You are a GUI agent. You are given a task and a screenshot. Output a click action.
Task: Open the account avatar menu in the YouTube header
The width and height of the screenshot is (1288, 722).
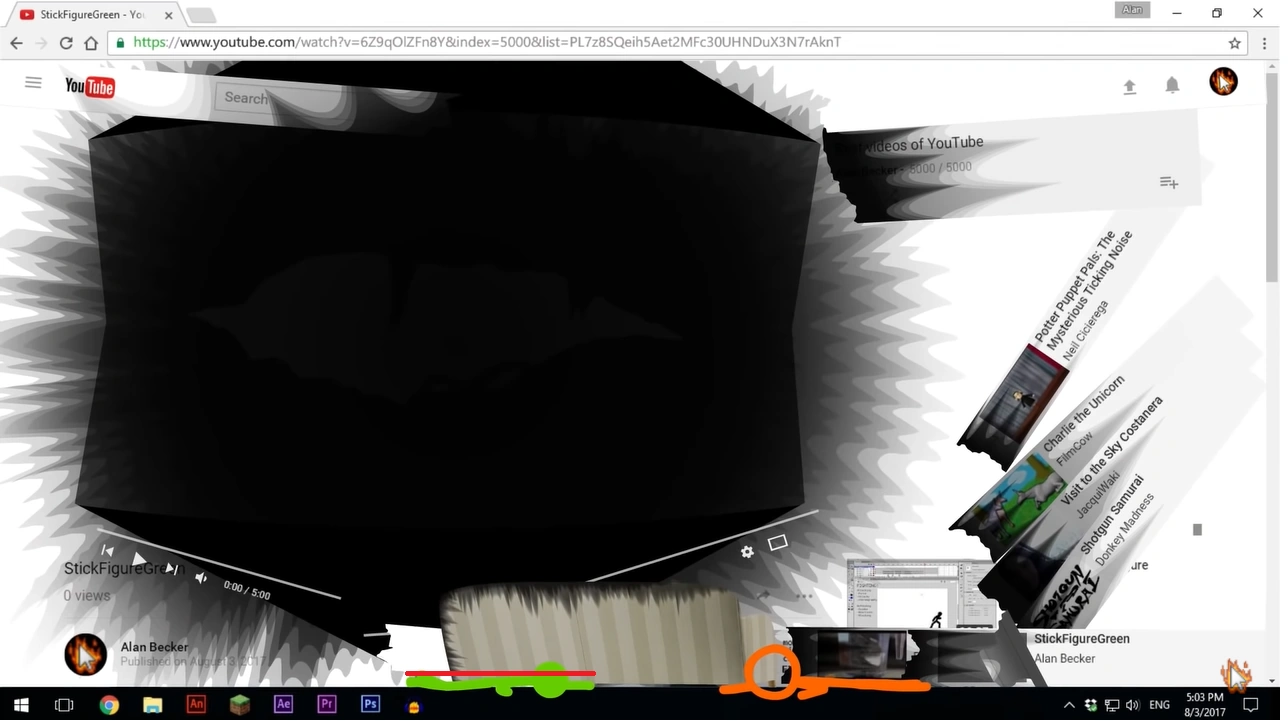coord(1223,82)
